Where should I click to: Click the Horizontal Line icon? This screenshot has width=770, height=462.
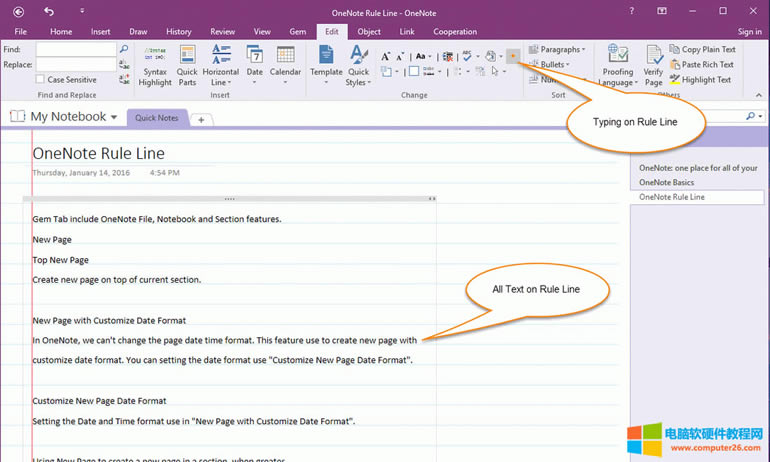221,58
